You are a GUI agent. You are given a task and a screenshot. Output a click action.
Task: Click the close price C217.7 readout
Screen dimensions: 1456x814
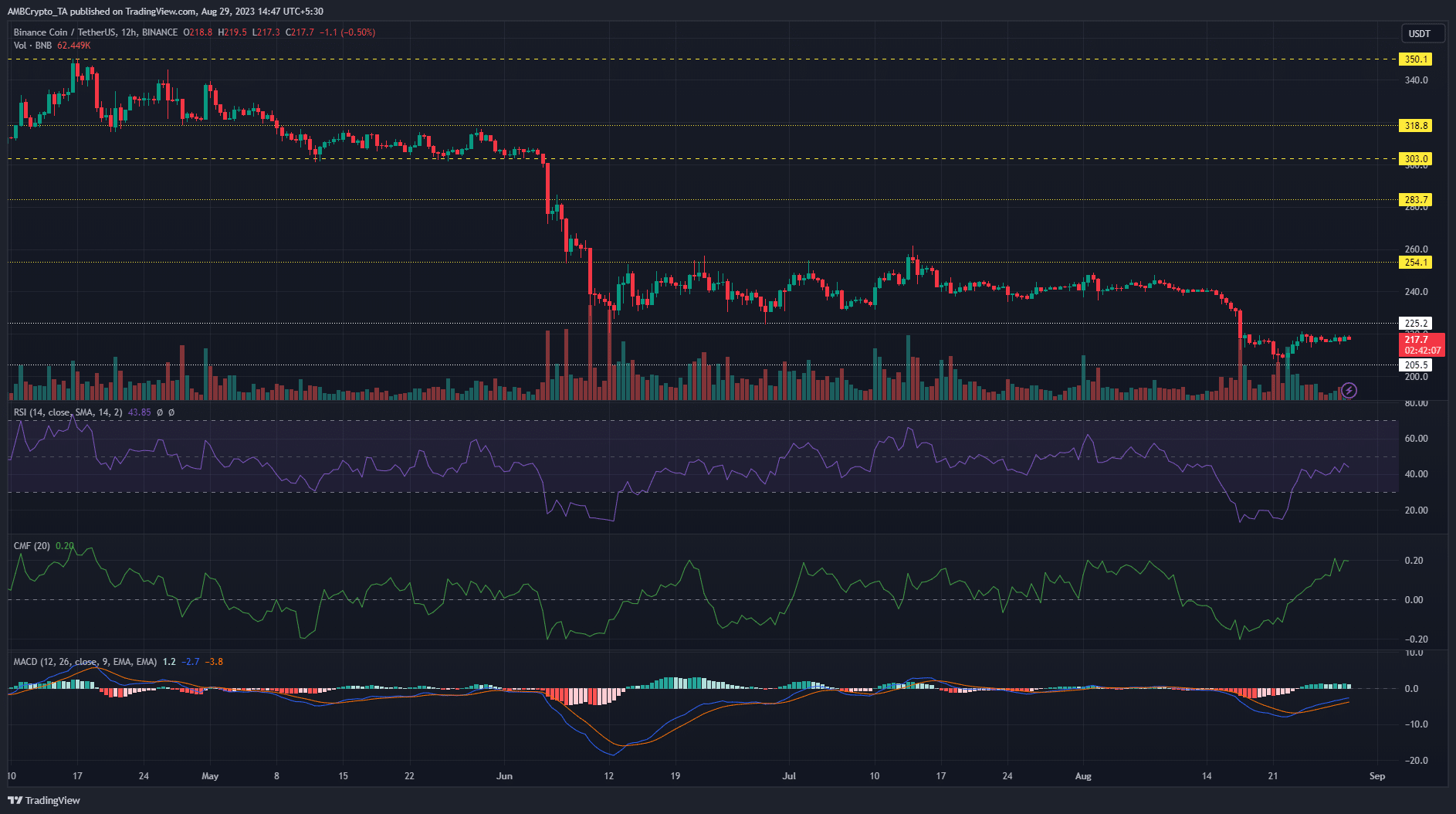[300, 32]
